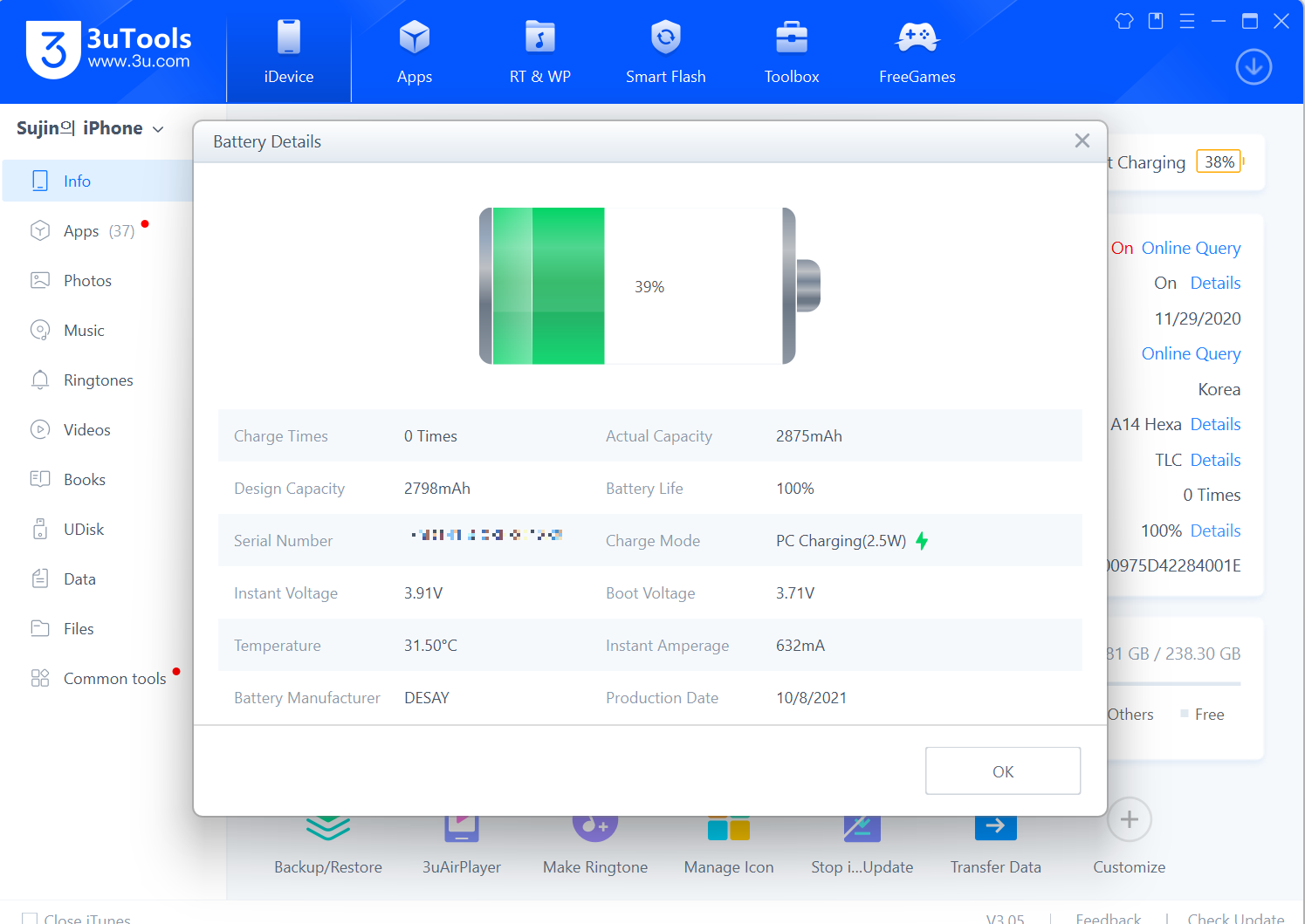
Task: Click the charging lightning bolt icon
Action: (922, 541)
